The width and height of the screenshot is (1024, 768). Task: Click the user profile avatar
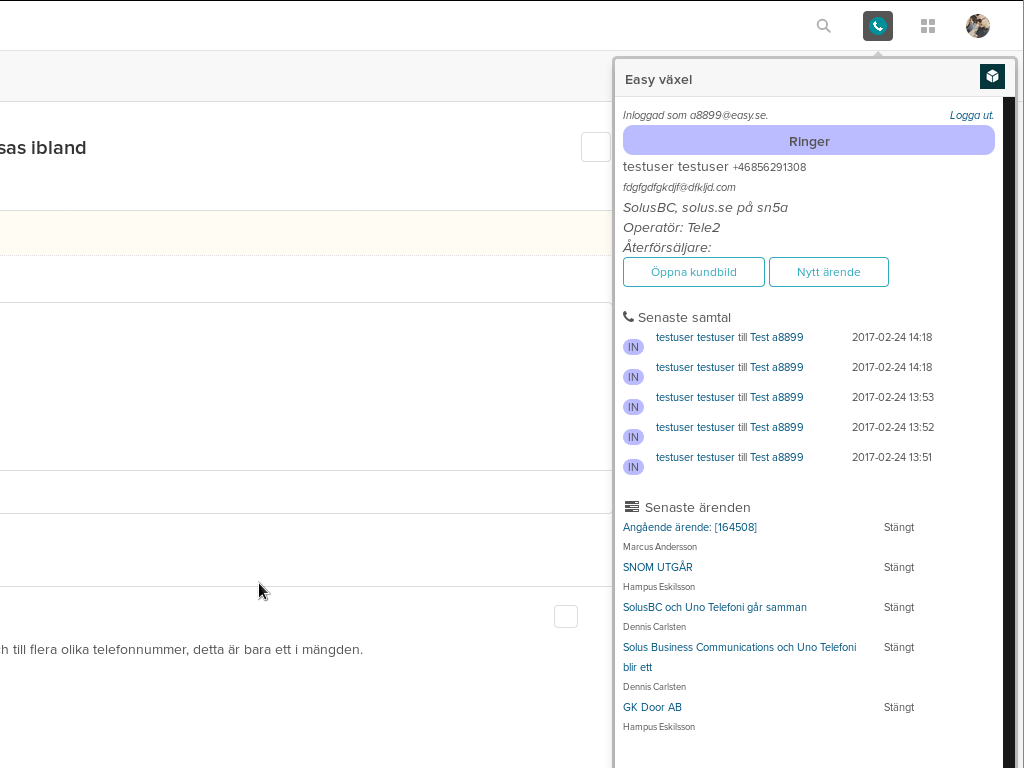click(x=977, y=26)
